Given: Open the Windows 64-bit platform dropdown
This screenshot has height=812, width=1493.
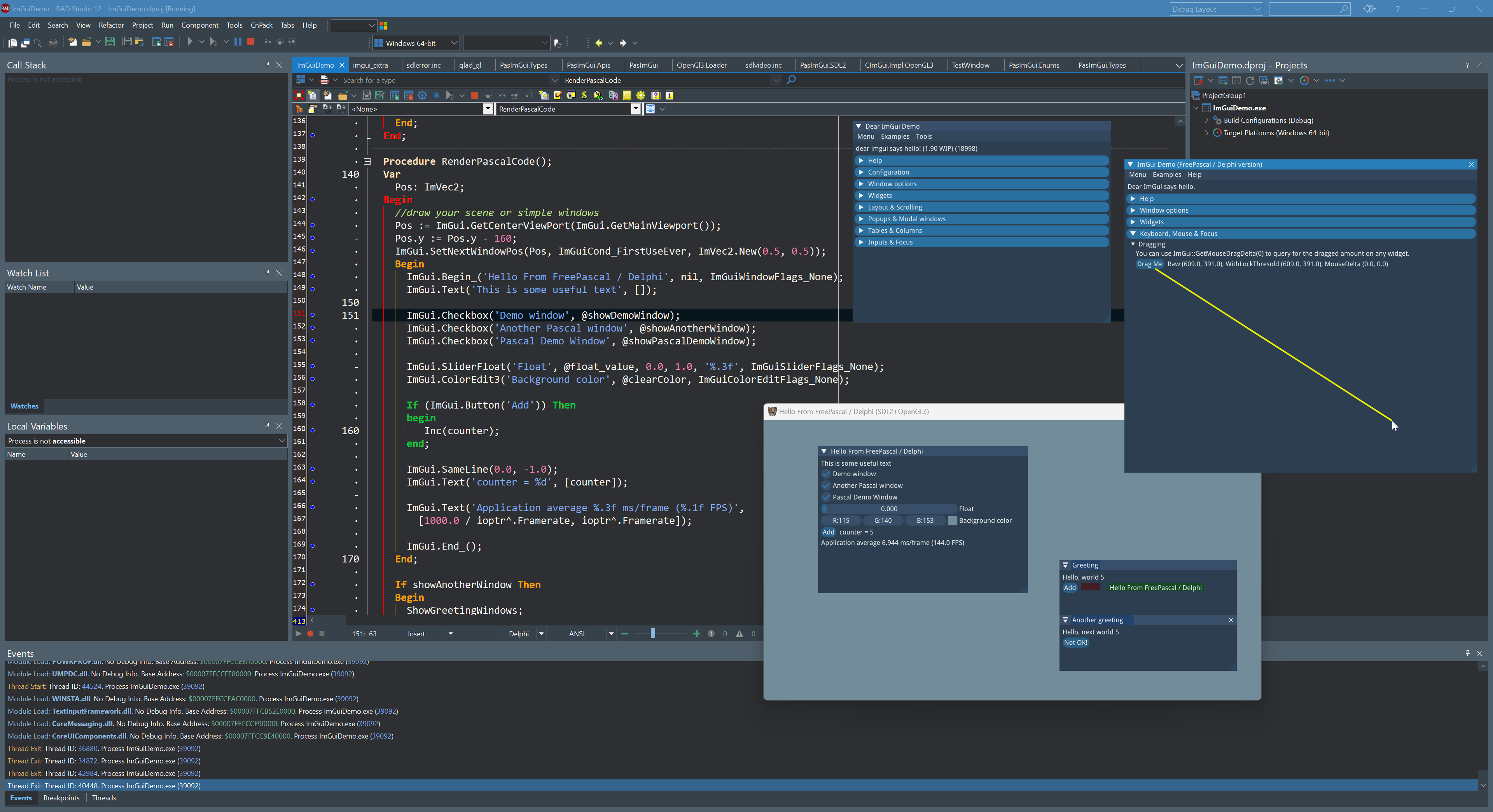Looking at the screenshot, I should [x=454, y=43].
